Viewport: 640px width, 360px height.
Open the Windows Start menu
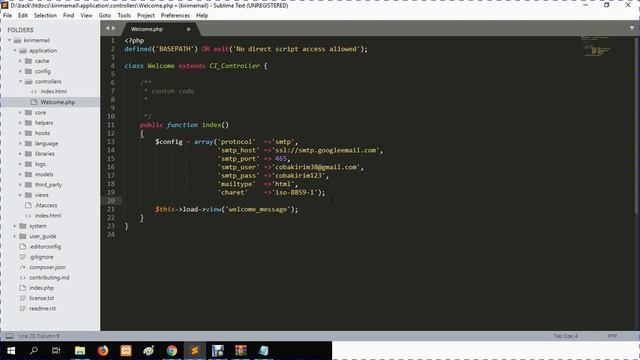[11, 351]
